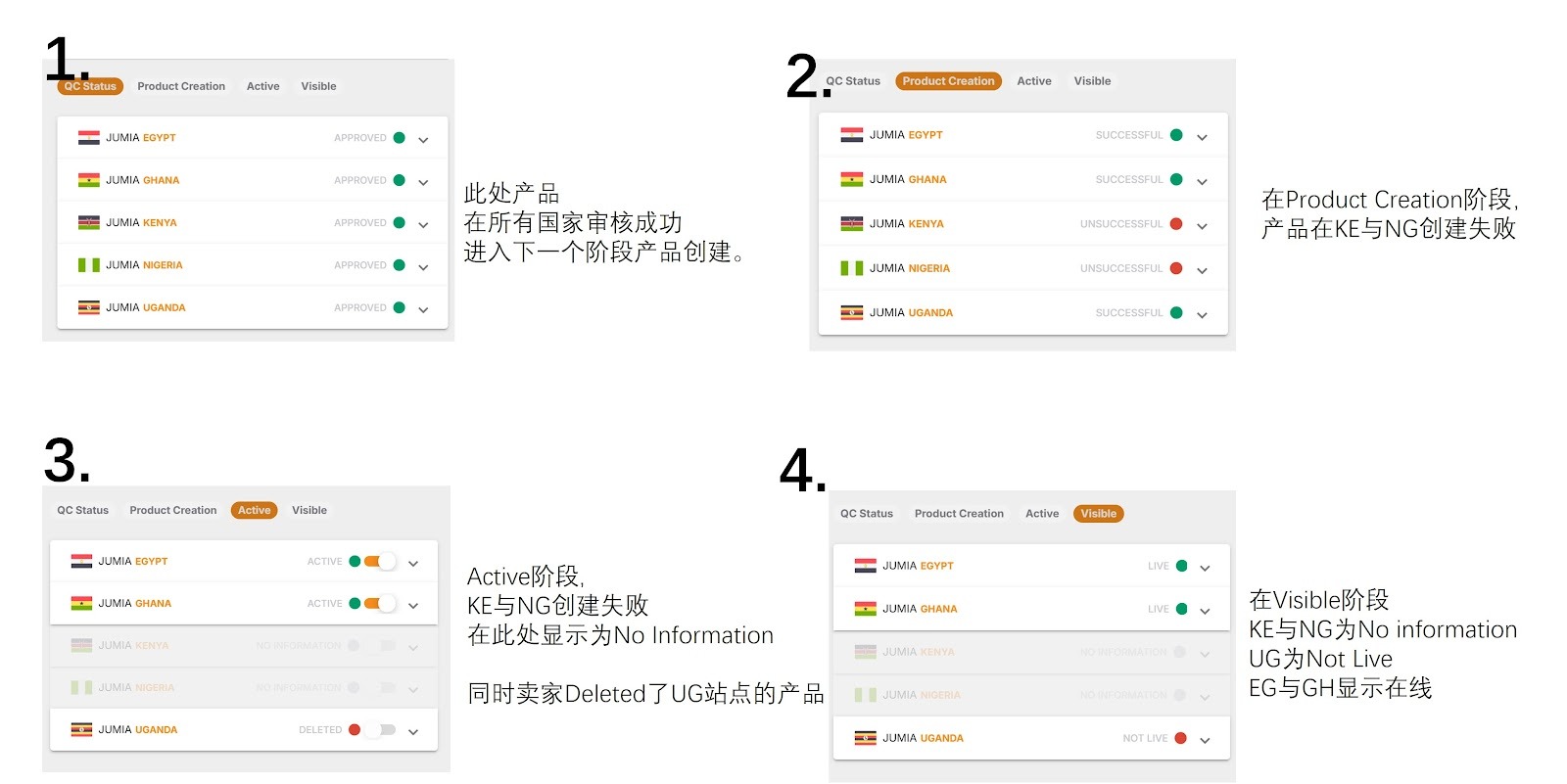Viewport: 1567px width, 784px height.
Task: Expand Jumia Egypt row showing Live
Action: [1205, 568]
